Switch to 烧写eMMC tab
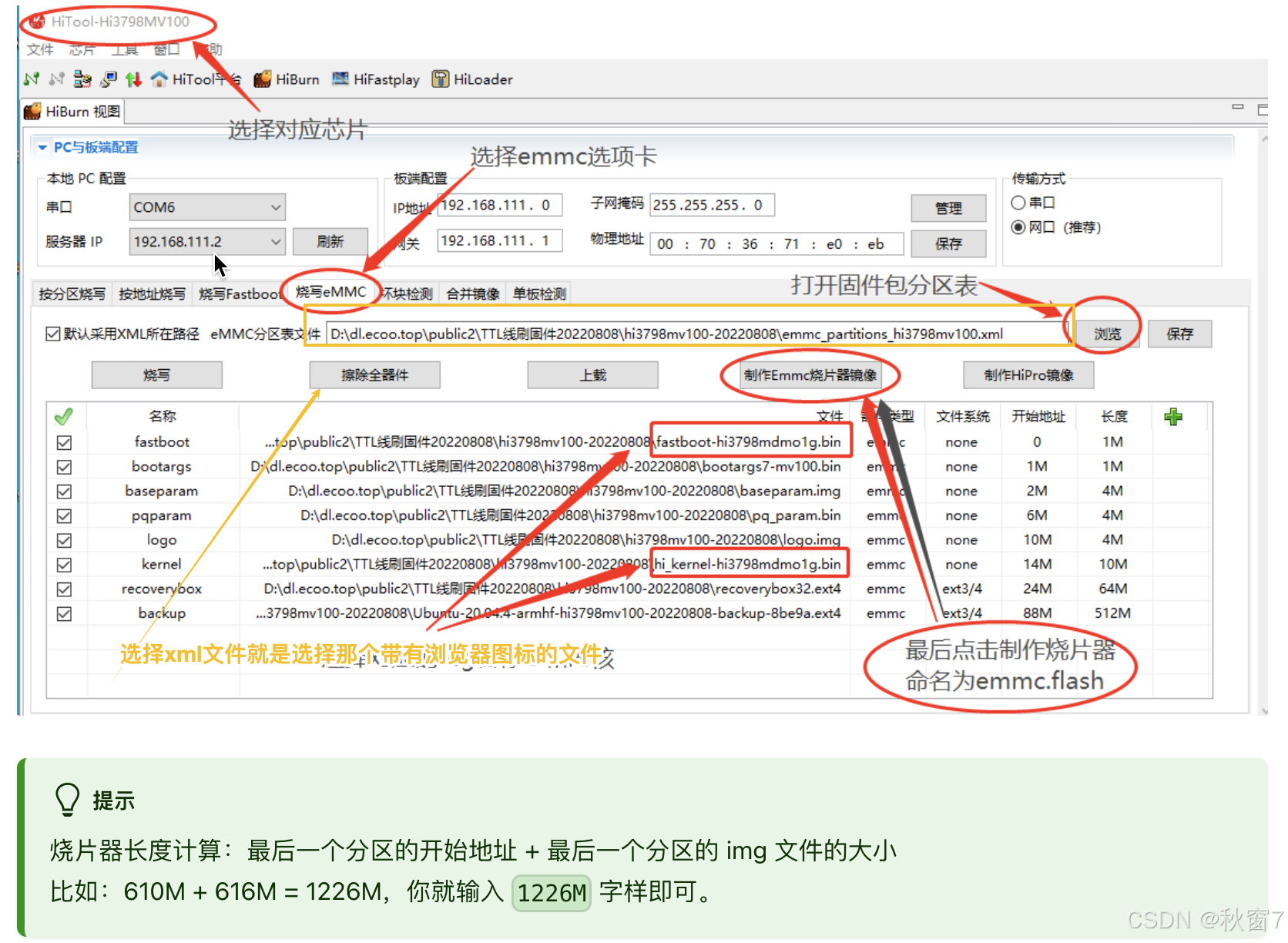Image resolution: width=1288 pixels, height=943 pixels. [331, 292]
